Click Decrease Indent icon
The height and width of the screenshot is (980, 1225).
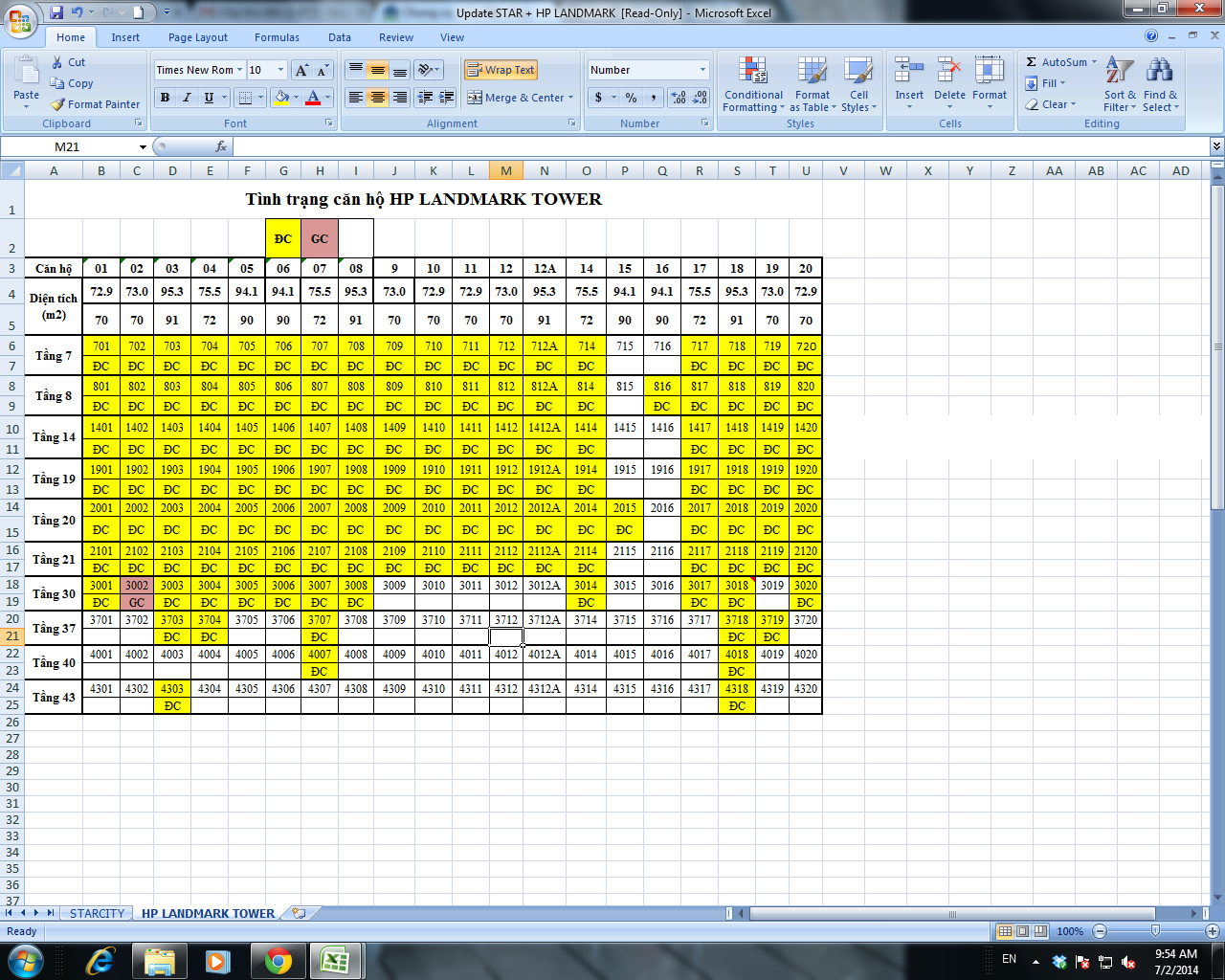pyautogui.click(x=424, y=98)
